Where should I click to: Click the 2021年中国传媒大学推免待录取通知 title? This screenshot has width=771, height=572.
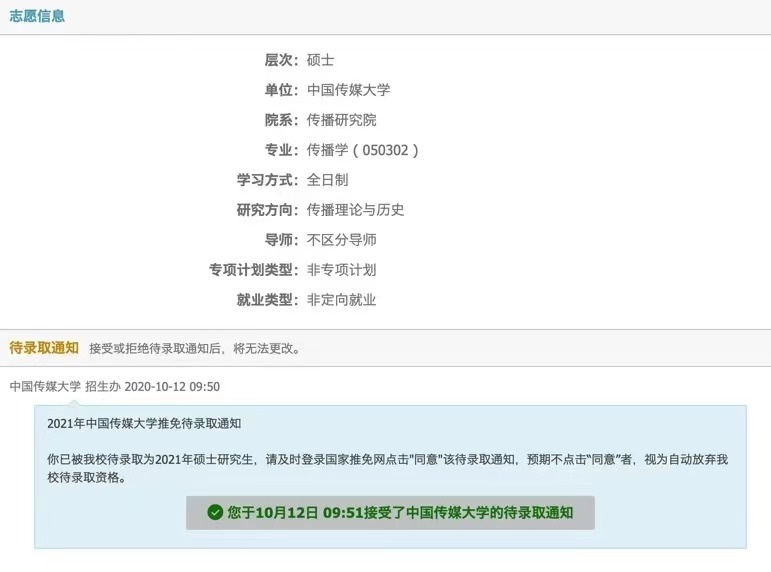(144, 424)
